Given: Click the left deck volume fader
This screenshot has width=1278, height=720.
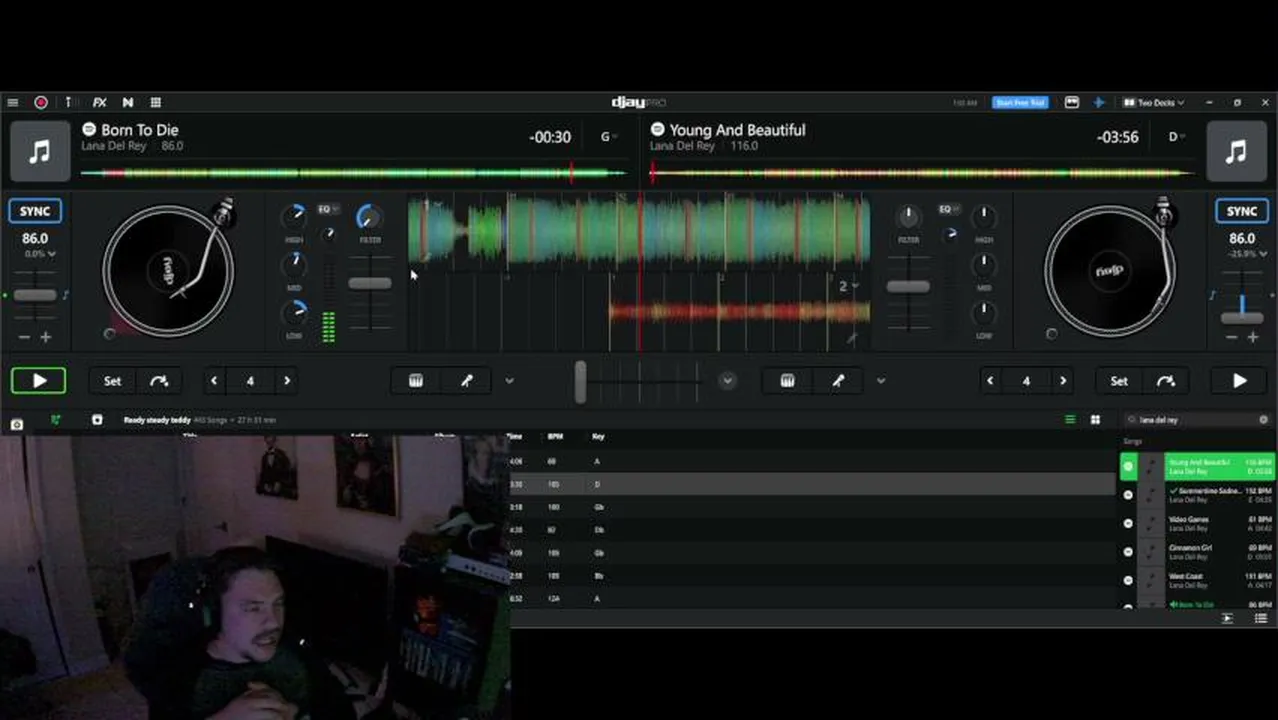Looking at the screenshot, I should (370, 284).
